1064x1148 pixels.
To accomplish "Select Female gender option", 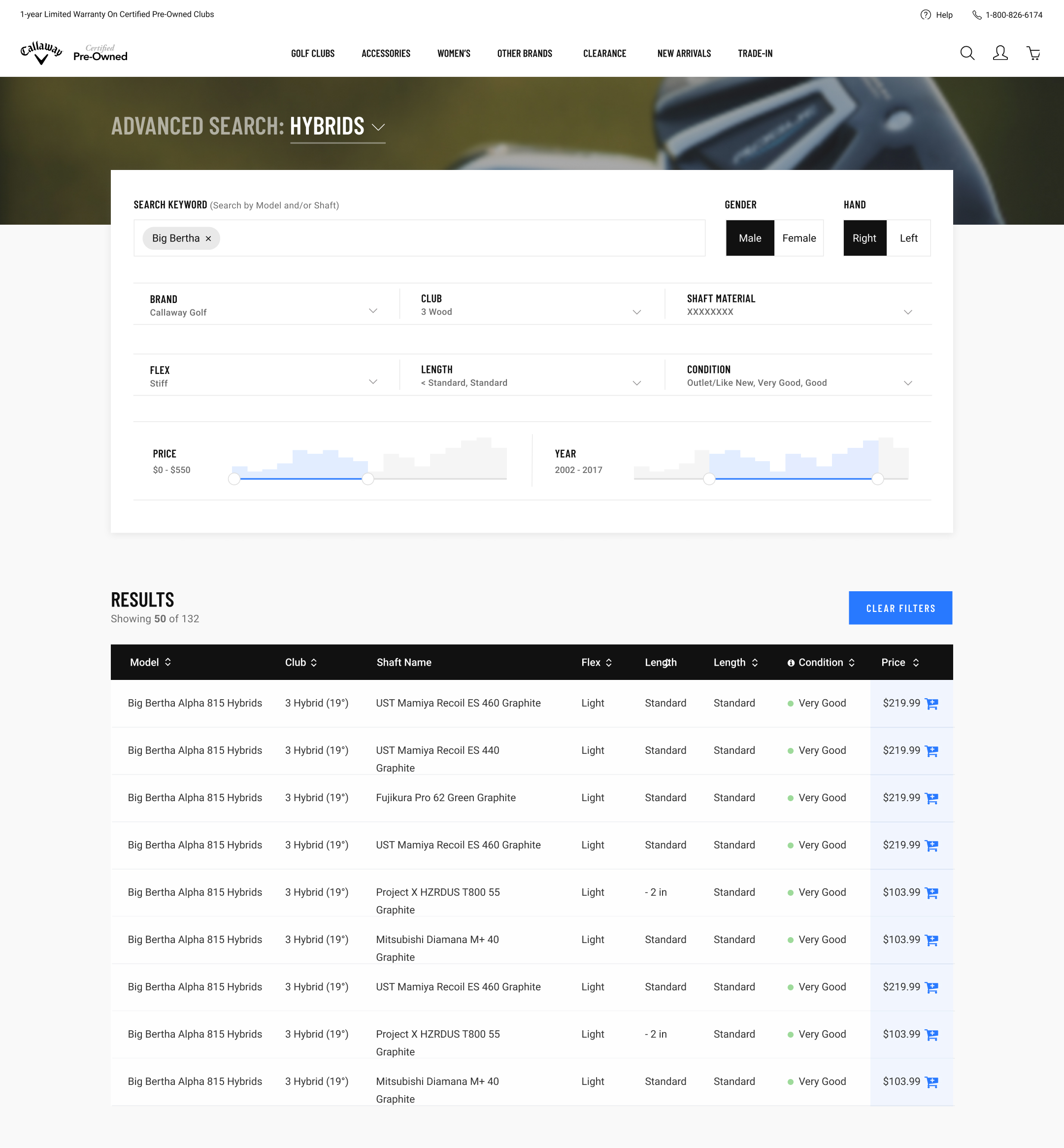I will click(x=798, y=238).
